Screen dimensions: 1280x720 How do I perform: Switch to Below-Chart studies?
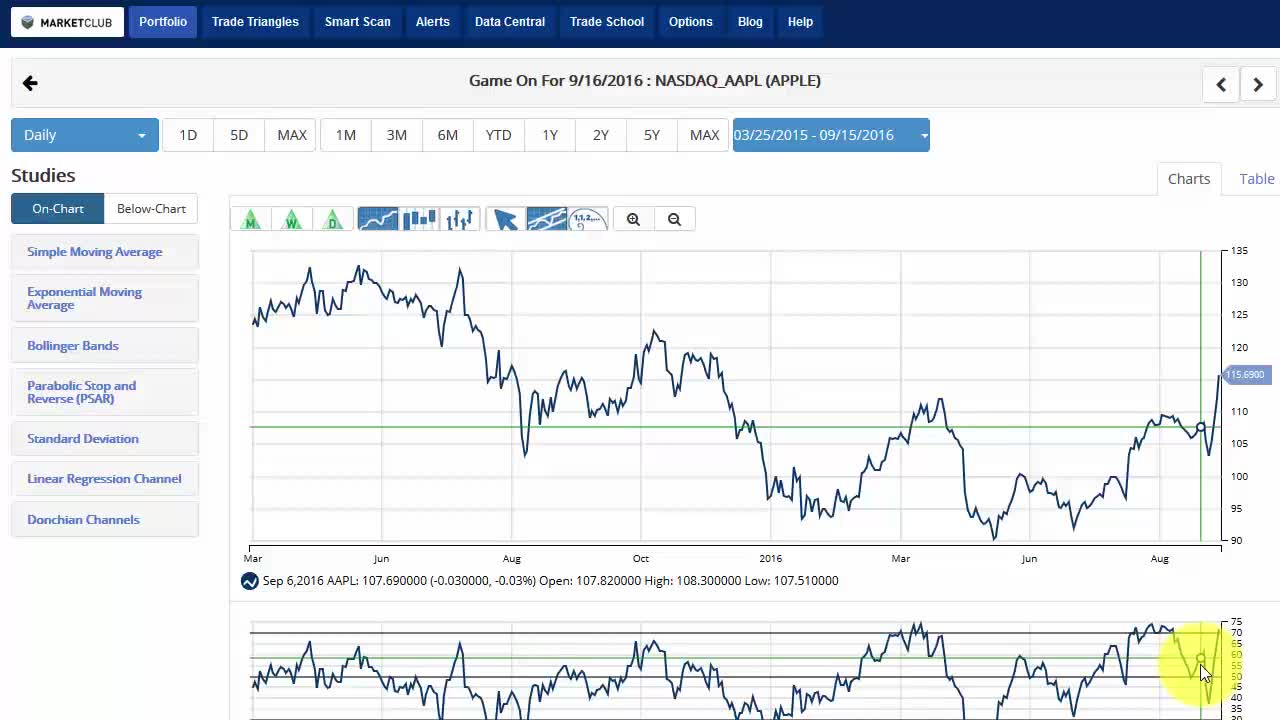click(151, 208)
